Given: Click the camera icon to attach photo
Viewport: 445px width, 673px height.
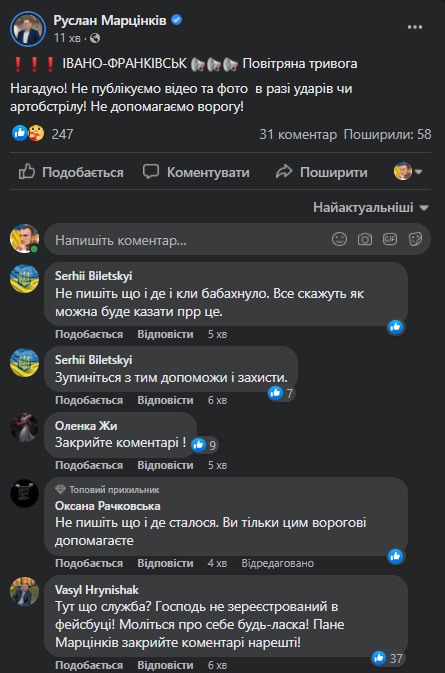Looking at the screenshot, I should (x=365, y=239).
